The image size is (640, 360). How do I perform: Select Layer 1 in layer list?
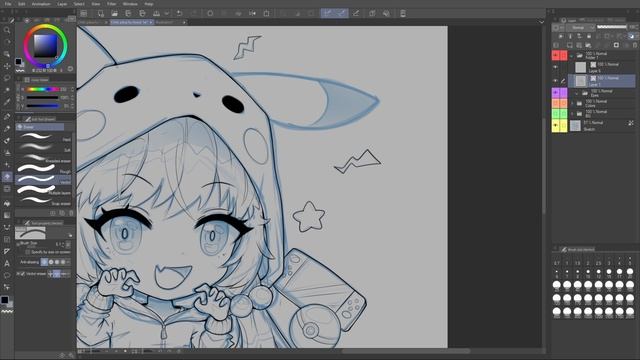602,81
